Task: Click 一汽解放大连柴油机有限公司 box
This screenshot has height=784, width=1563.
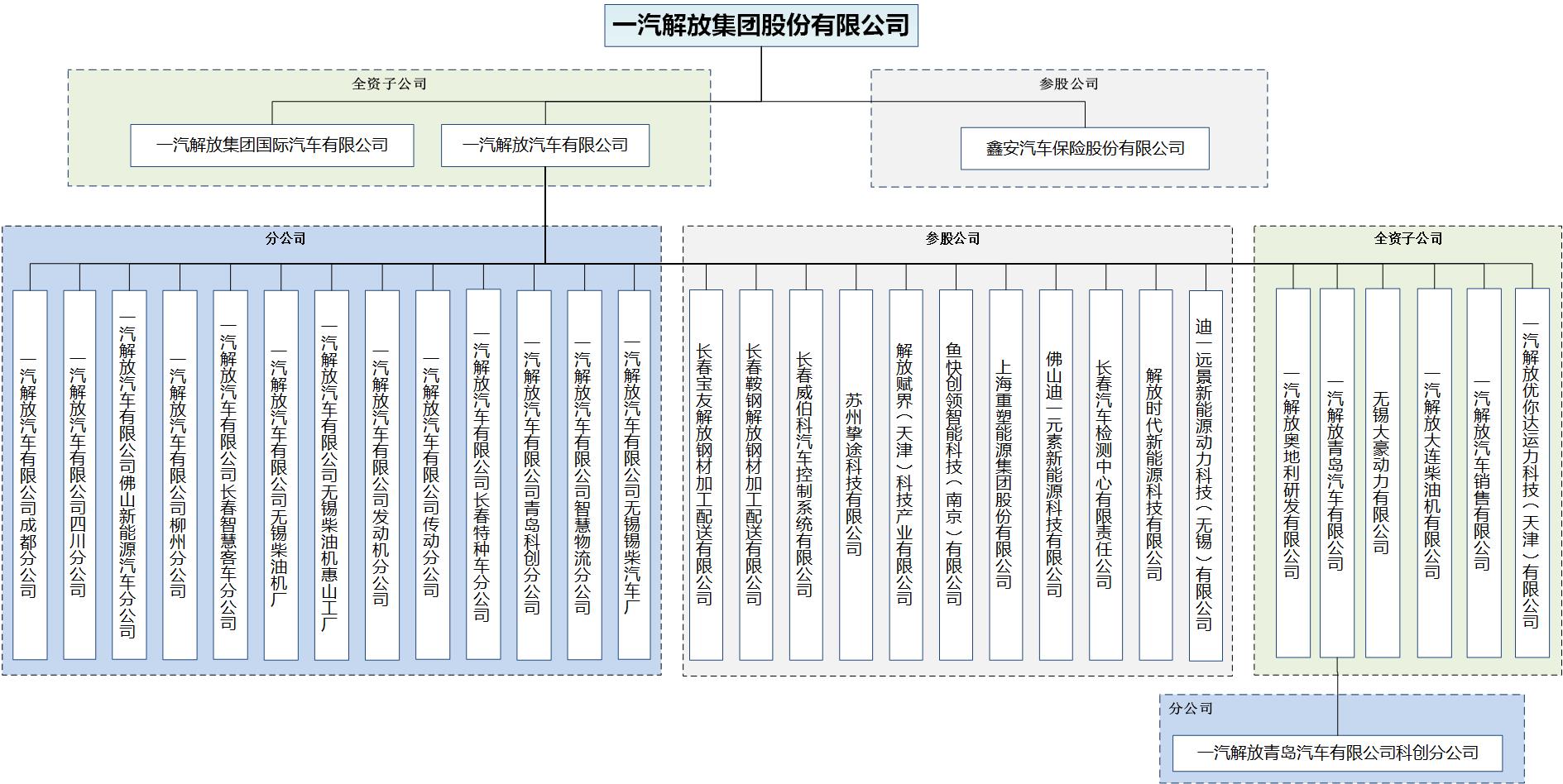Action: (1434, 473)
